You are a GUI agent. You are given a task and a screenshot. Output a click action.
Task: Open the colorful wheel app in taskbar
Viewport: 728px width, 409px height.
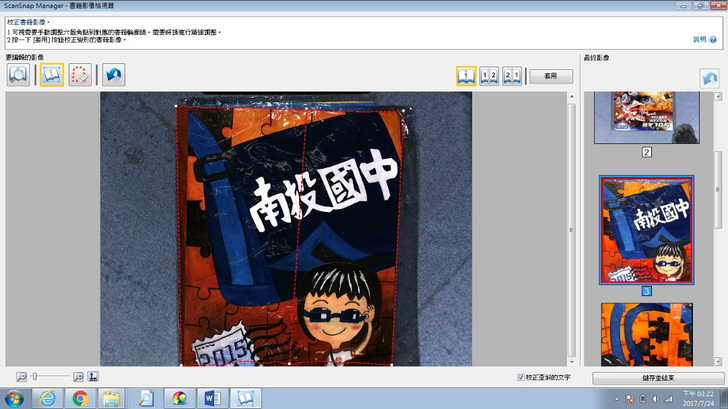[x=179, y=398]
